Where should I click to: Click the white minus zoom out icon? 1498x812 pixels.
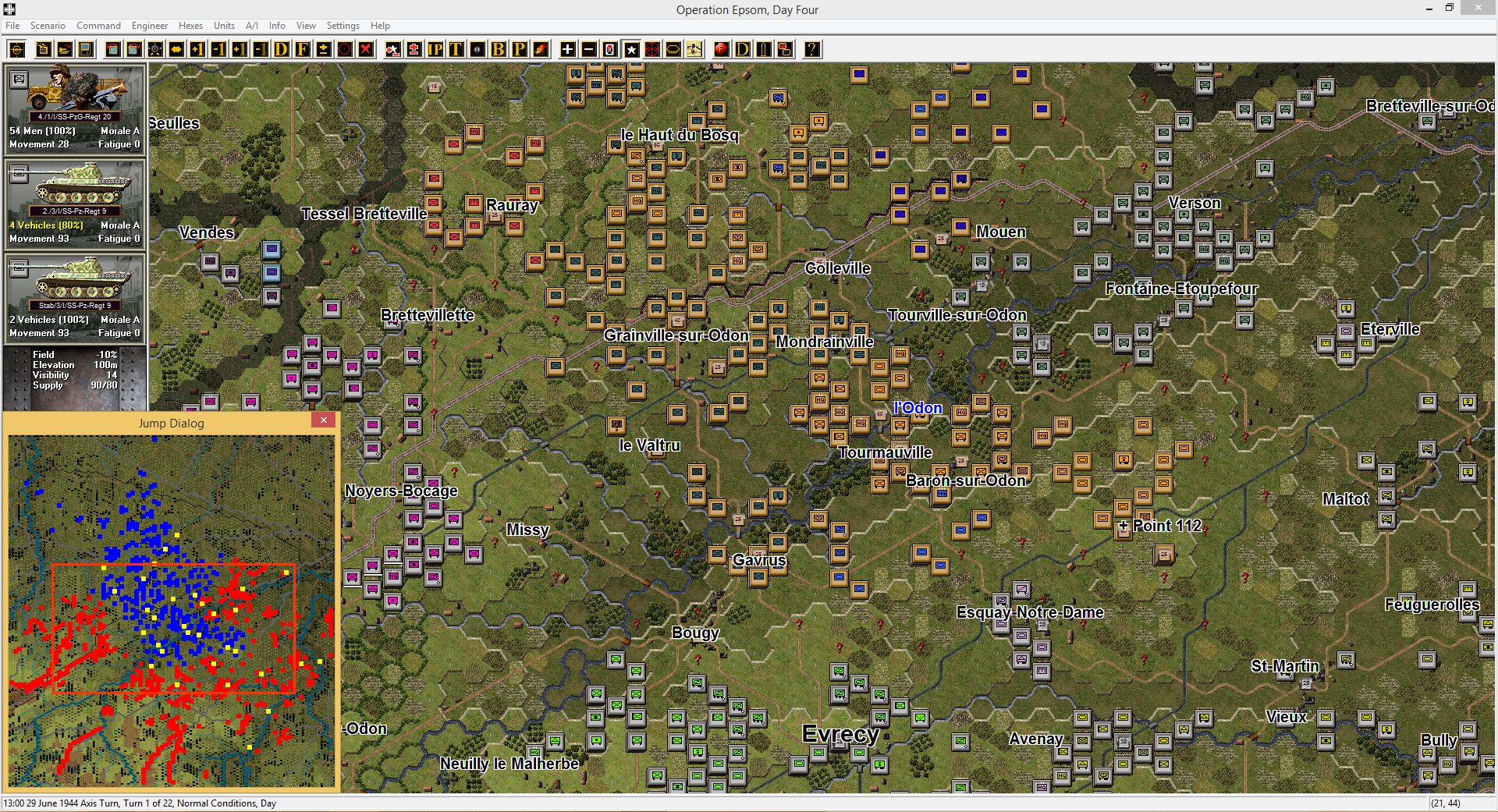589,50
